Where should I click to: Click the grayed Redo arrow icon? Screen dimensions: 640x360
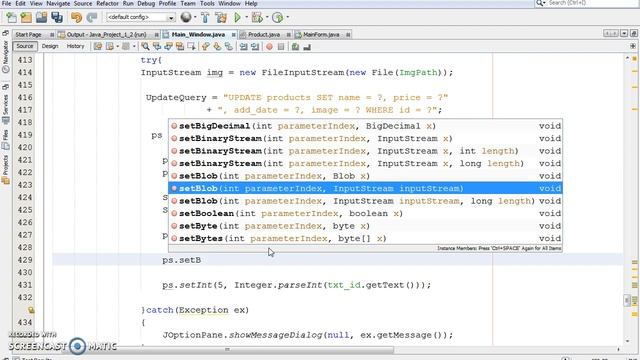coord(92,17)
